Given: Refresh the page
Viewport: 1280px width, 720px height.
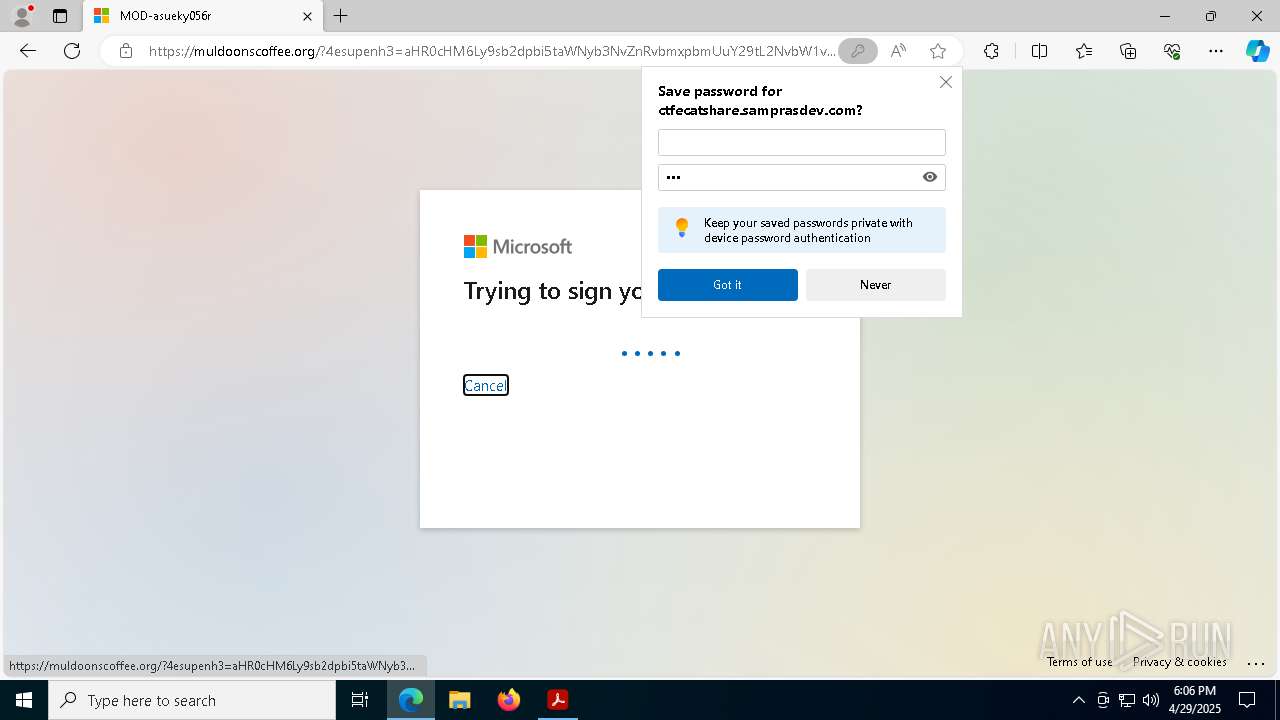Looking at the screenshot, I should click(x=72, y=51).
